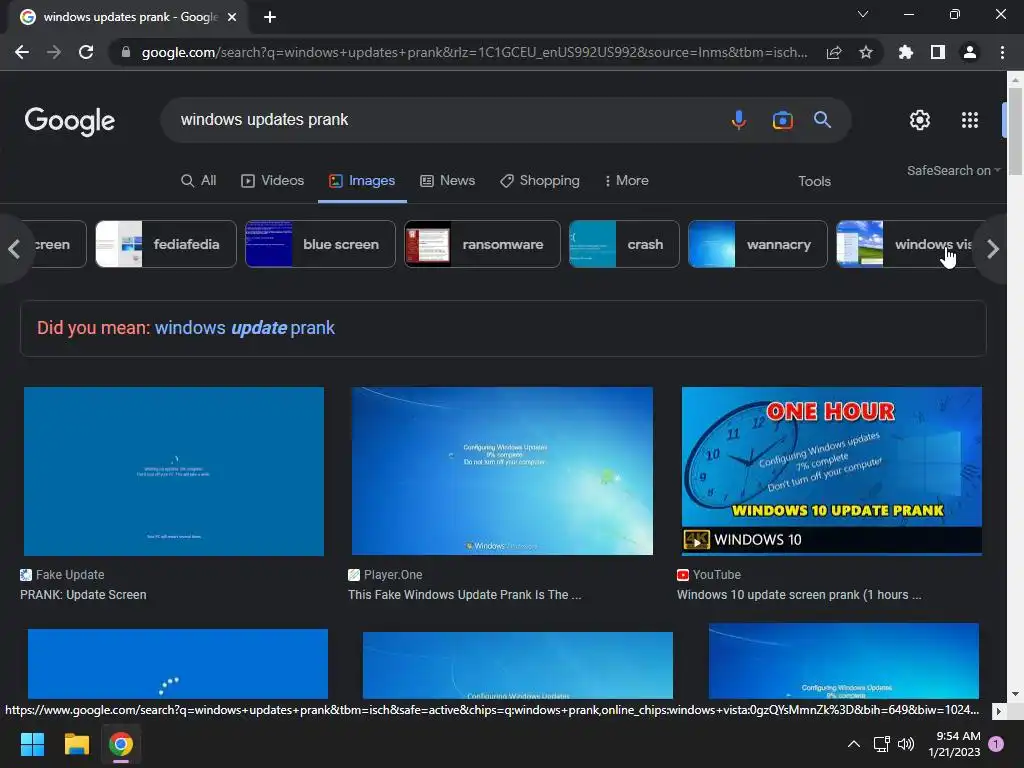Click the share page icon in address bar
1024x768 pixels.
tap(834, 52)
